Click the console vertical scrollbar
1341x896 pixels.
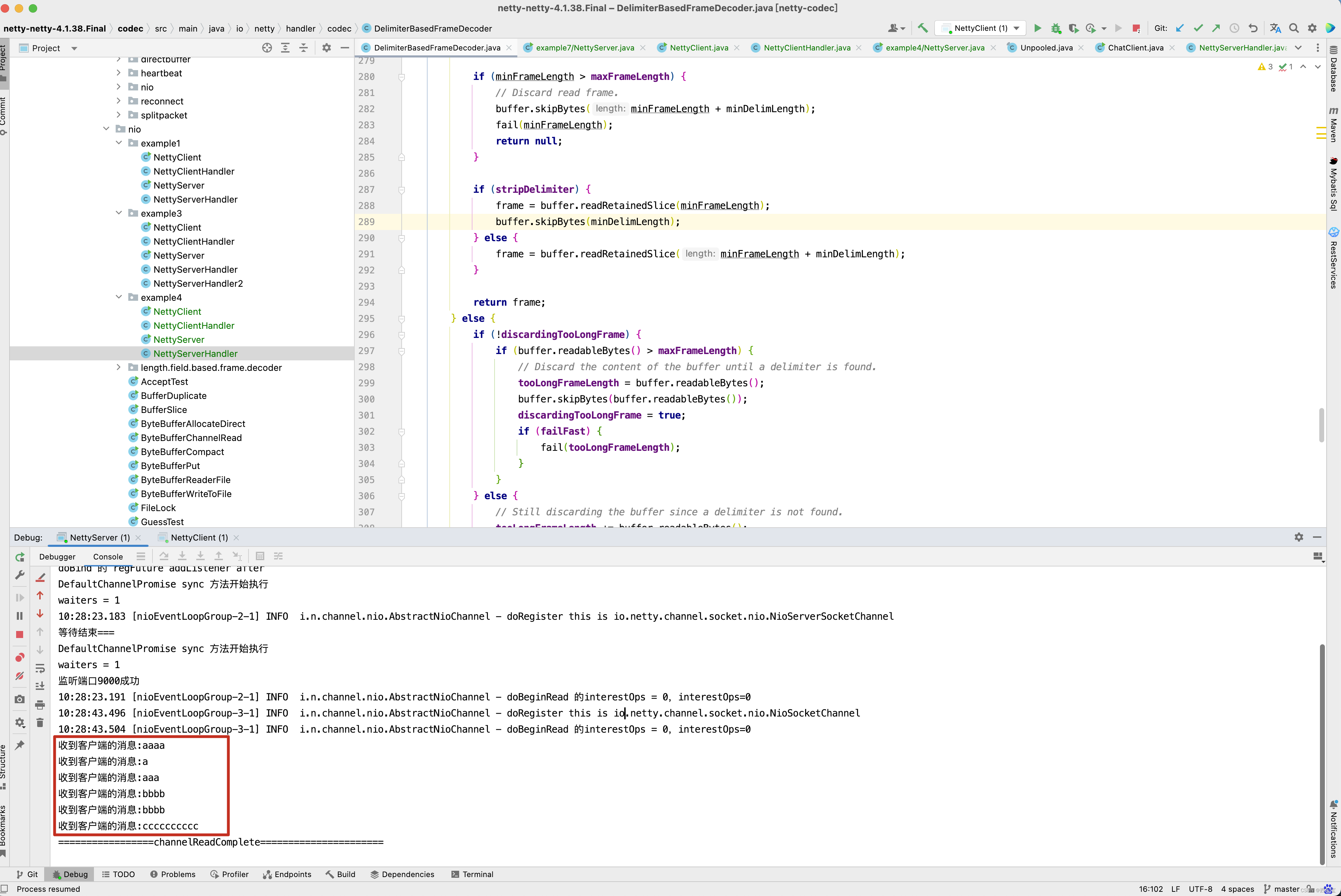1322,754
